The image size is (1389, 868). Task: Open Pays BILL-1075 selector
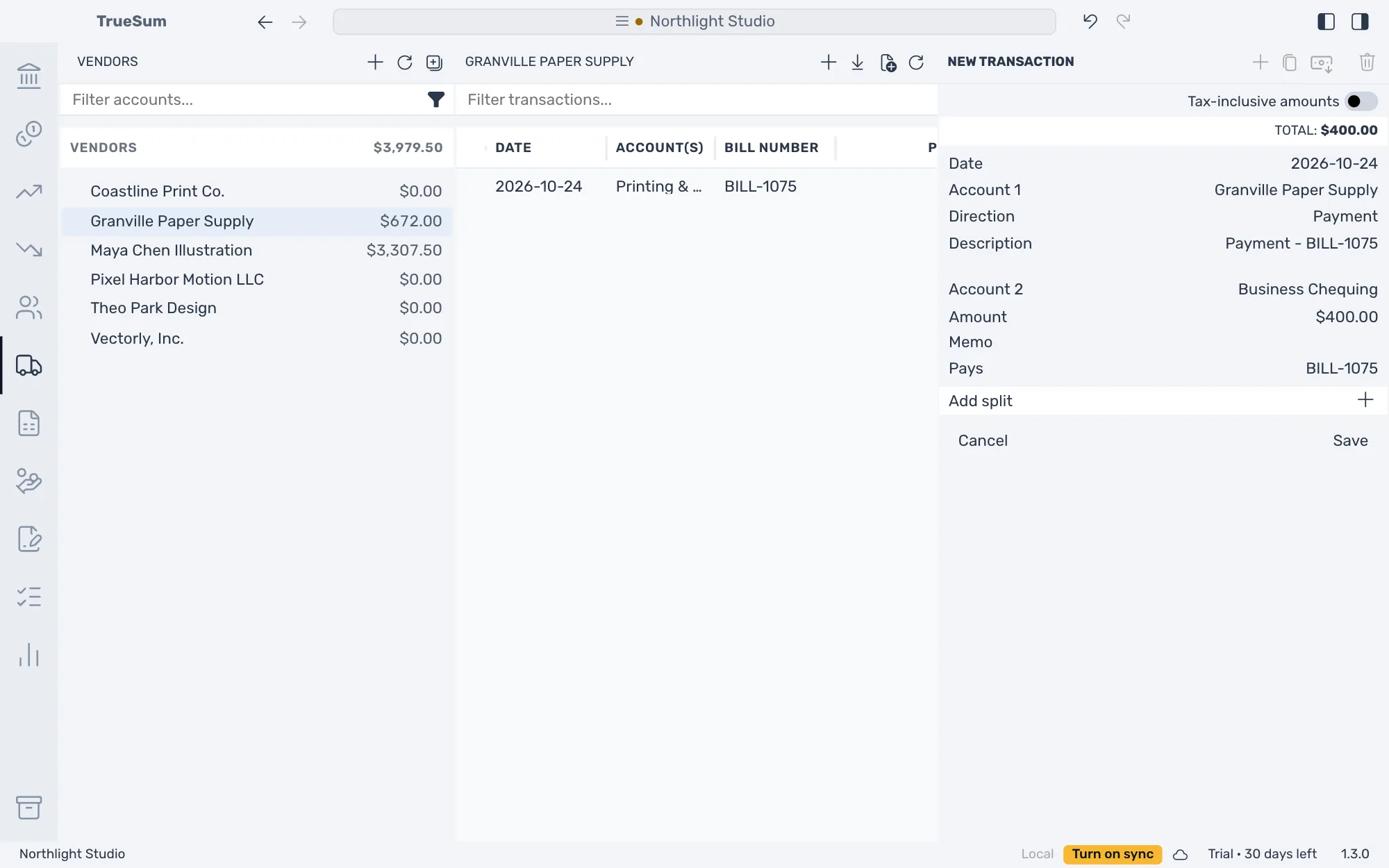[x=1163, y=368]
